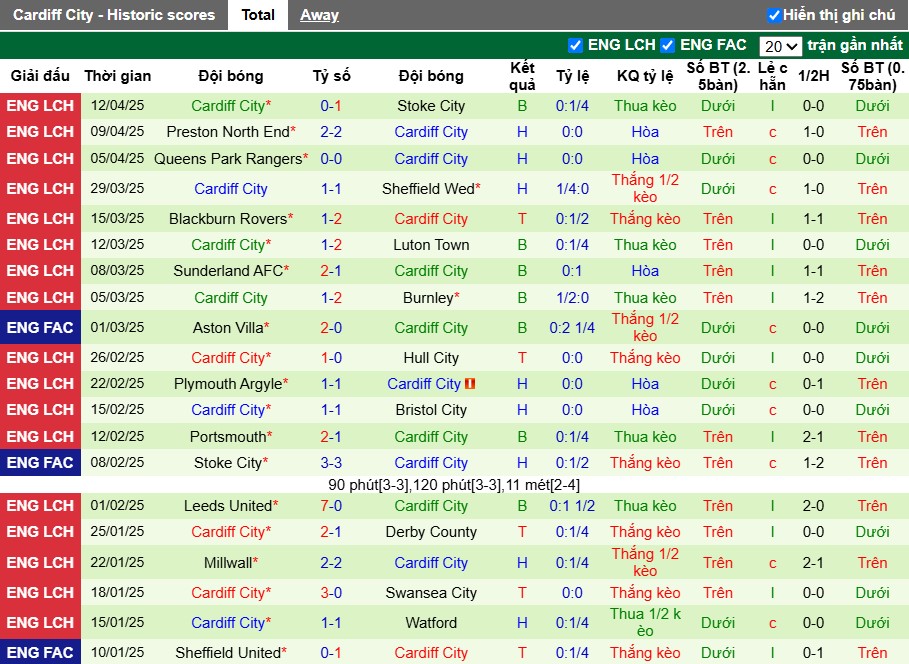Select the date 26/02/25
The height and width of the screenshot is (664, 909).
point(117,357)
